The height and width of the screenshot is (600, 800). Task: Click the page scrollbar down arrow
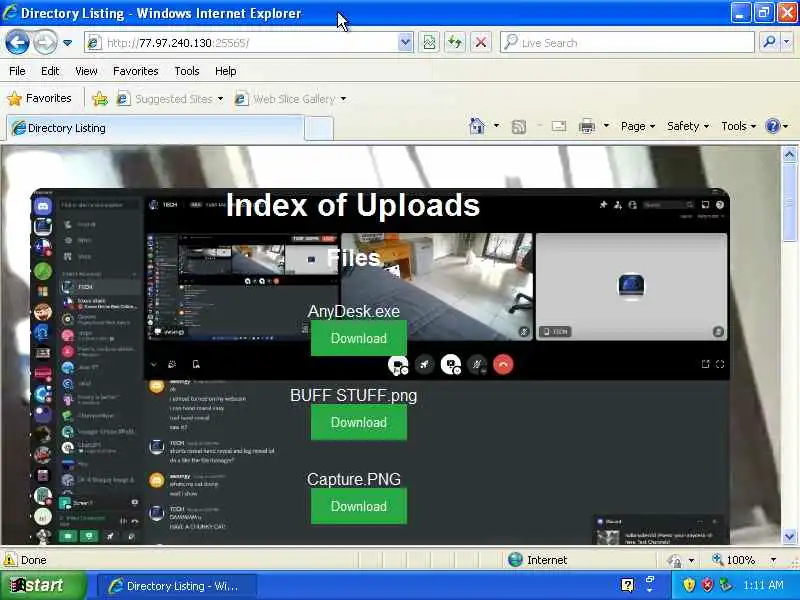click(x=789, y=536)
